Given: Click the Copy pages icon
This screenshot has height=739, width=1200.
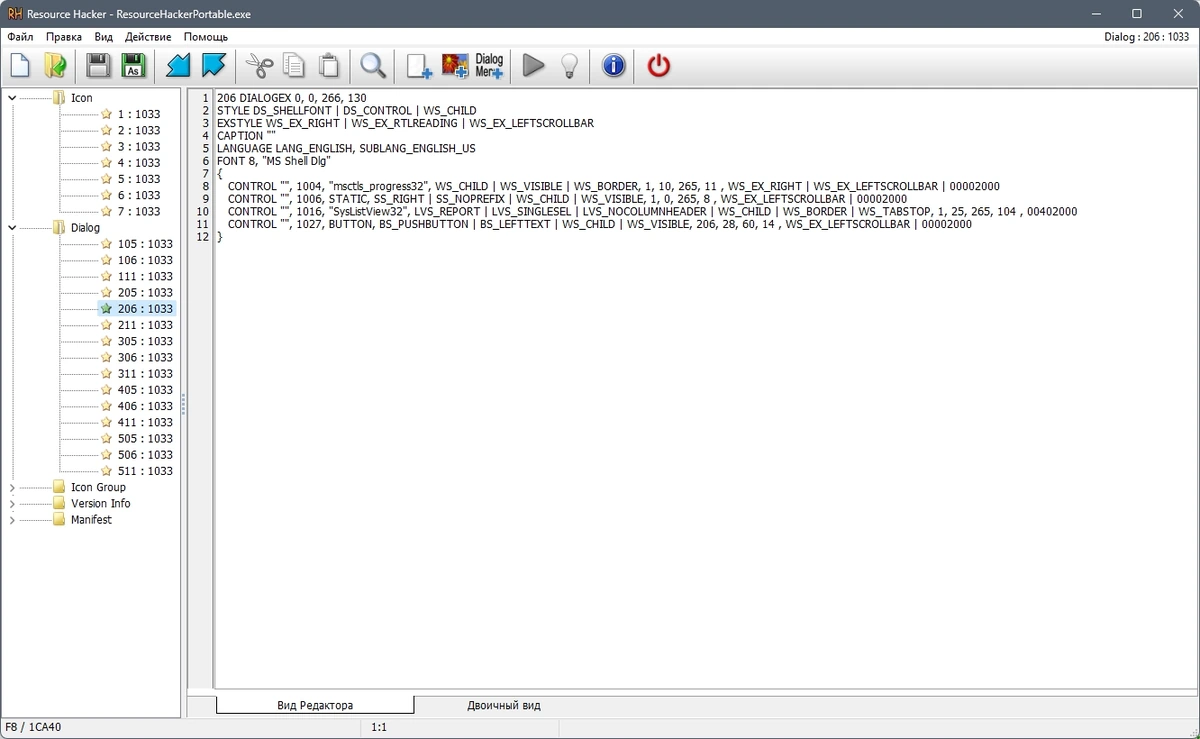Looking at the screenshot, I should click(x=294, y=66).
